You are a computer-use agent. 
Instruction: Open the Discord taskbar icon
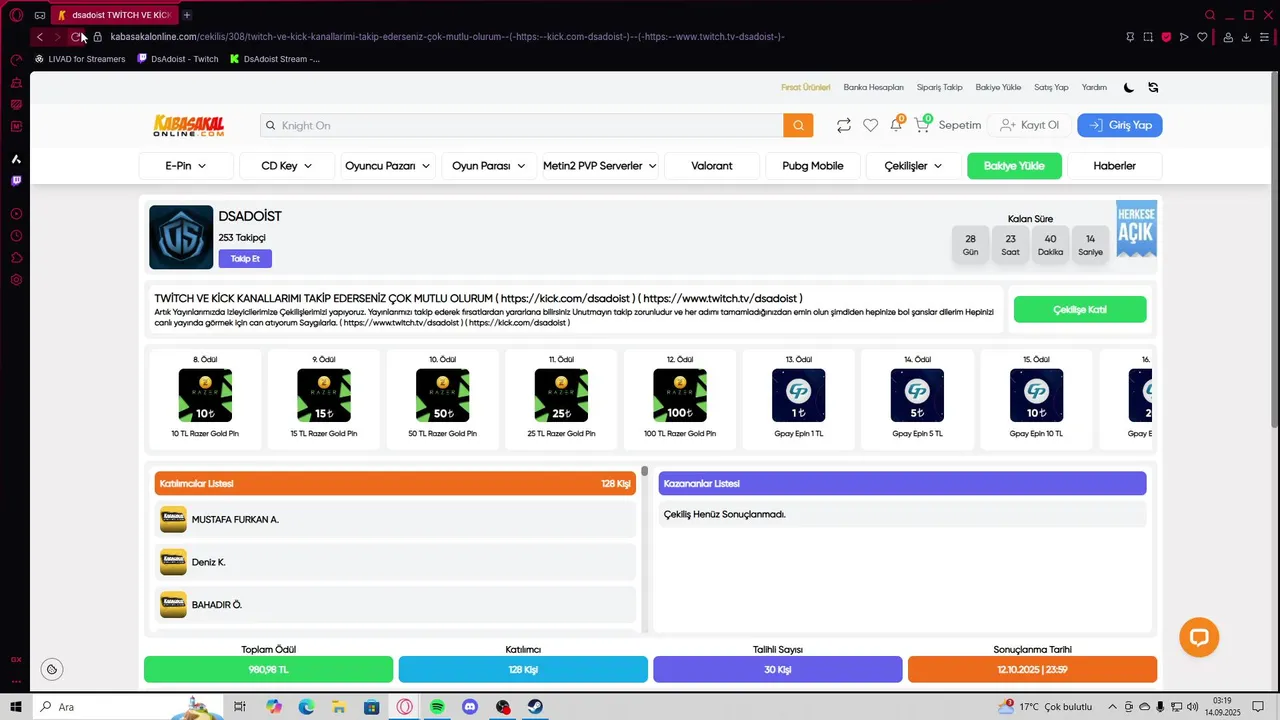coord(470,707)
